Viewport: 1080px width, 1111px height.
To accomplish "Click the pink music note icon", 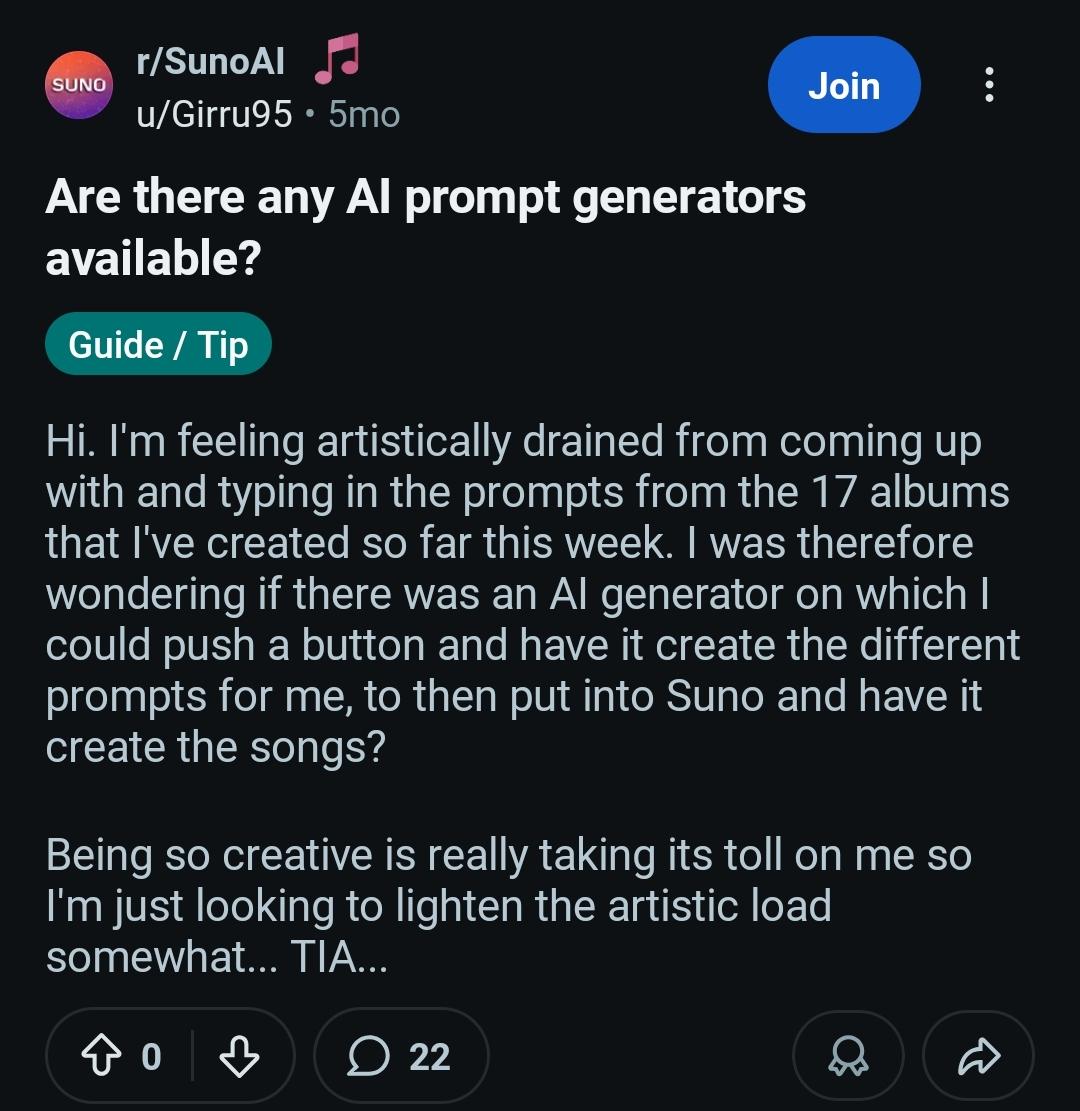I will (337, 60).
